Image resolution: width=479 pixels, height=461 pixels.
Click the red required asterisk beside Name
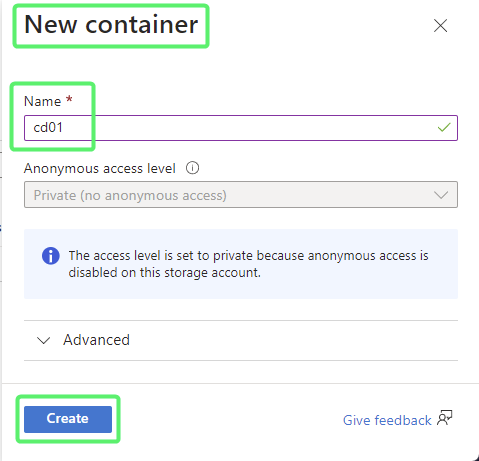click(x=69, y=99)
